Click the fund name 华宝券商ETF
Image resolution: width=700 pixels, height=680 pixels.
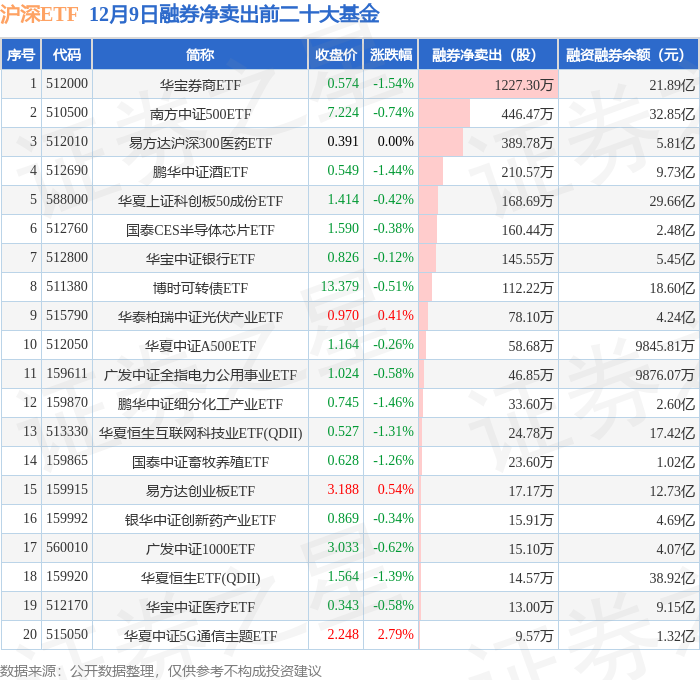tap(200, 85)
